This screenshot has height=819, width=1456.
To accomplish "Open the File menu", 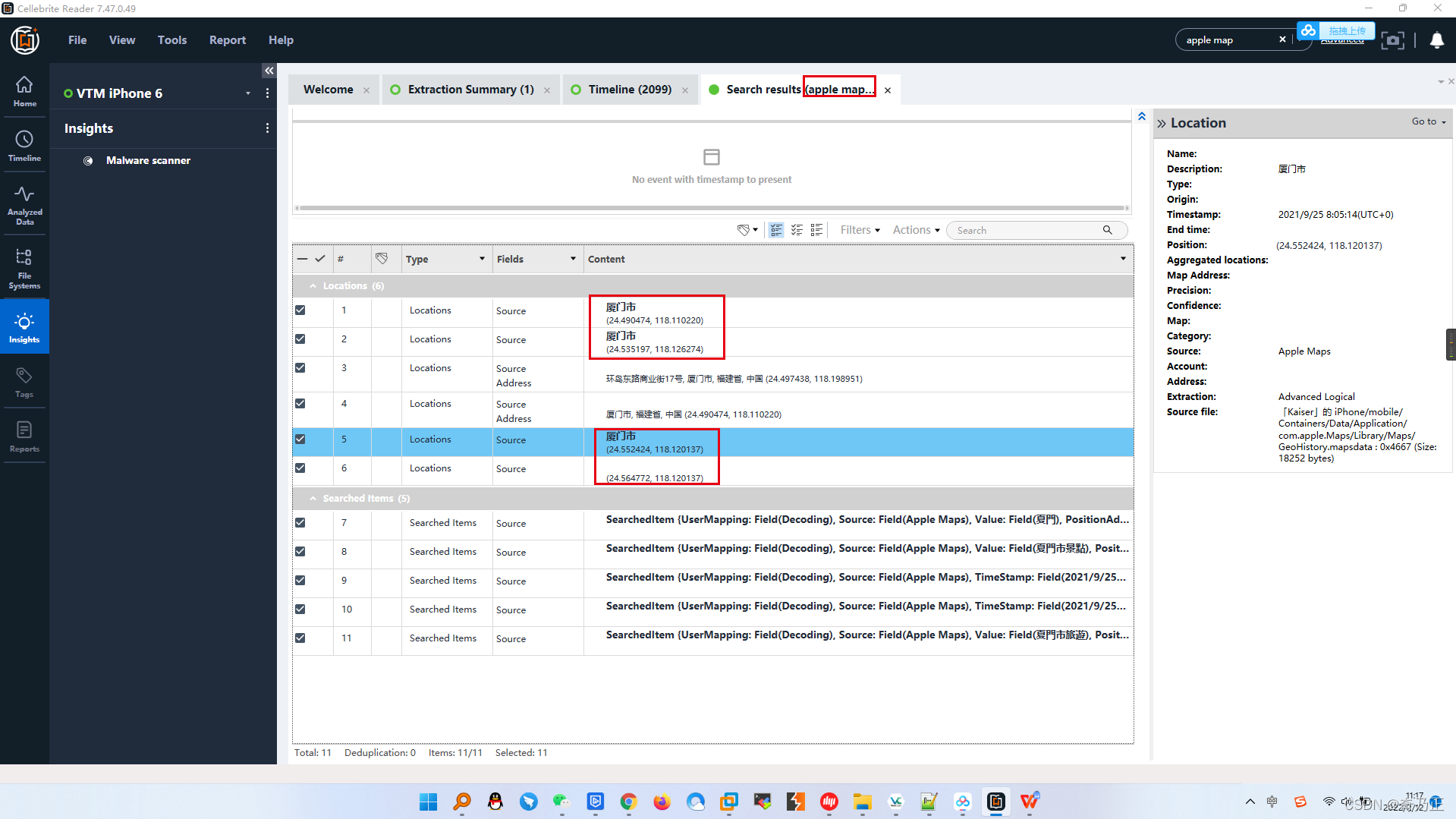I will [x=77, y=40].
